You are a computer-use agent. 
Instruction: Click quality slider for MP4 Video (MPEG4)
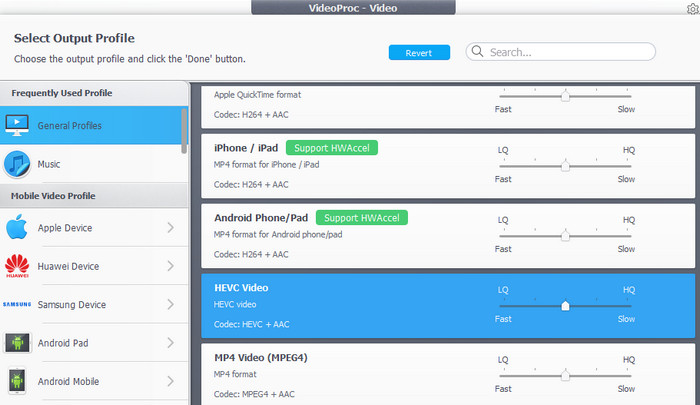[565, 376]
